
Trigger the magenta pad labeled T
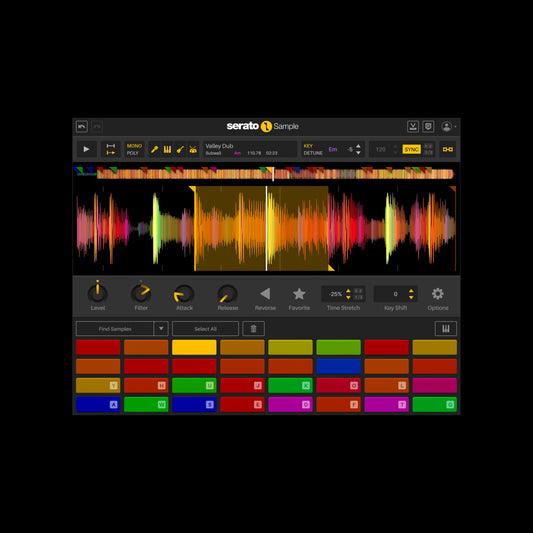[x=386, y=405]
